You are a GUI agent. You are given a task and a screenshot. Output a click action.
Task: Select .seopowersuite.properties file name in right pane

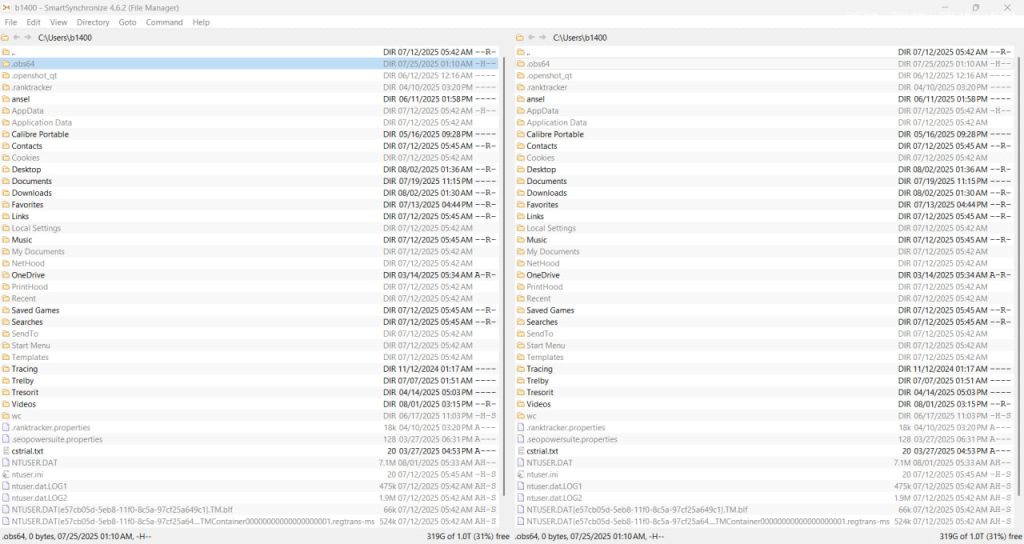point(572,440)
